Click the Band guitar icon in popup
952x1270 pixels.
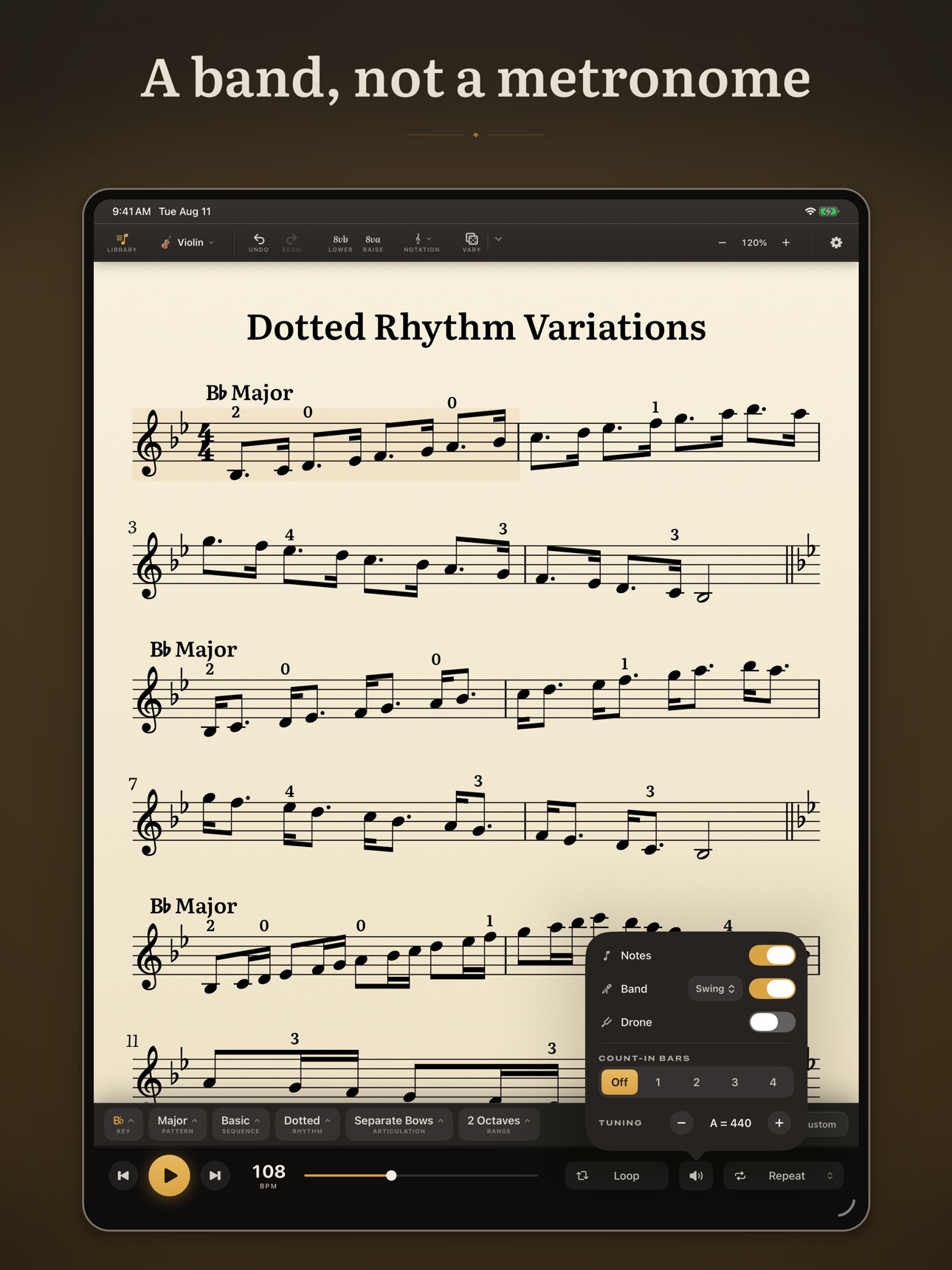607,989
